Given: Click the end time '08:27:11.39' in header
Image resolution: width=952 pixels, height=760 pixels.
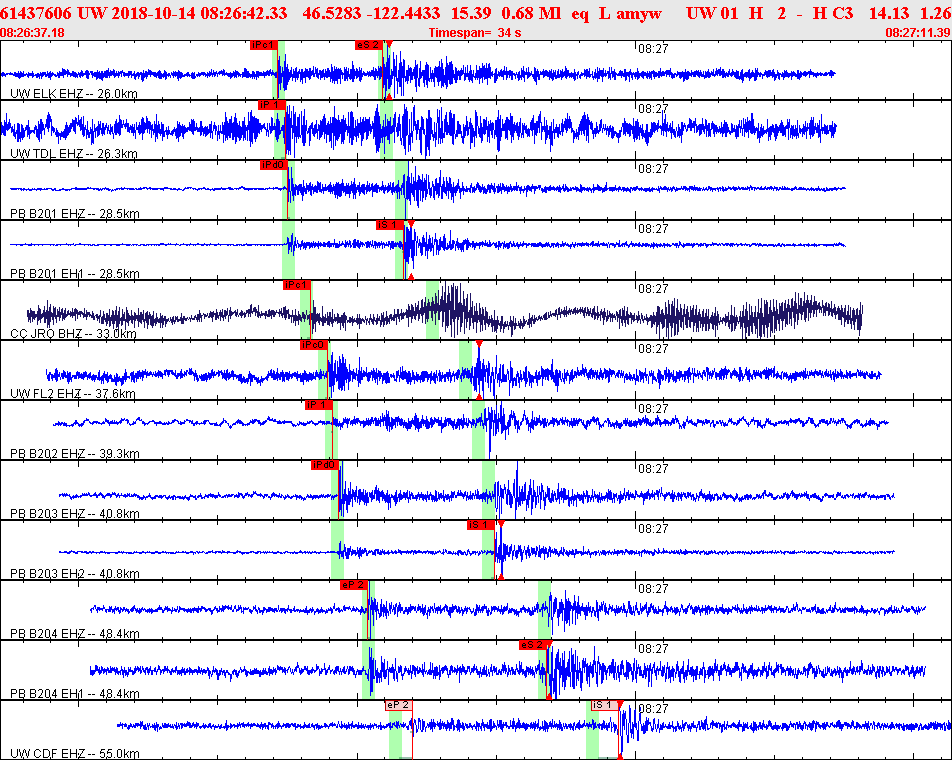Looking at the screenshot, I should click(x=918, y=33).
